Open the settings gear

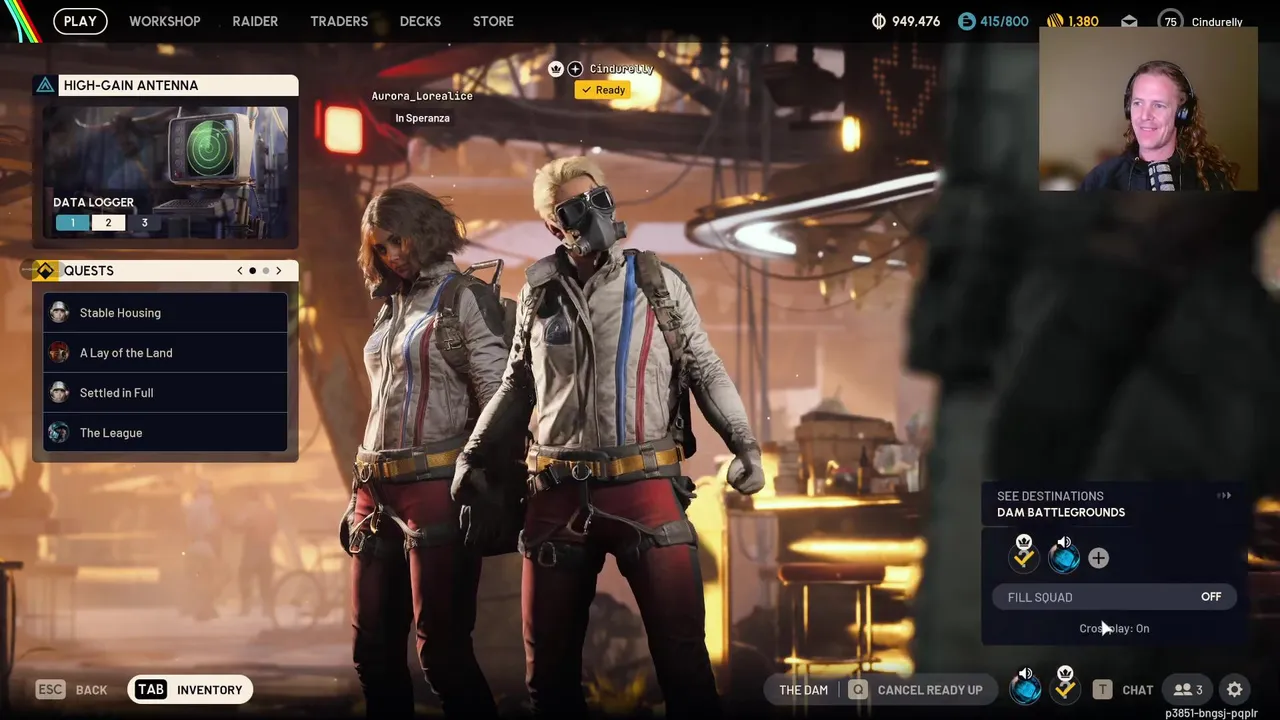[x=1235, y=690]
